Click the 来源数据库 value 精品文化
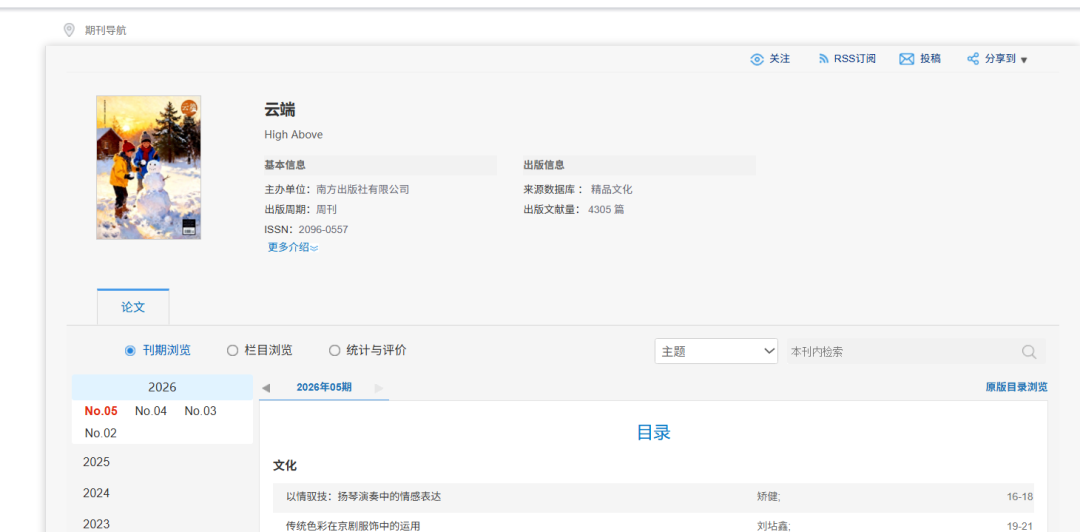Image resolution: width=1080 pixels, height=532 pixels. [x=612, y=190]
